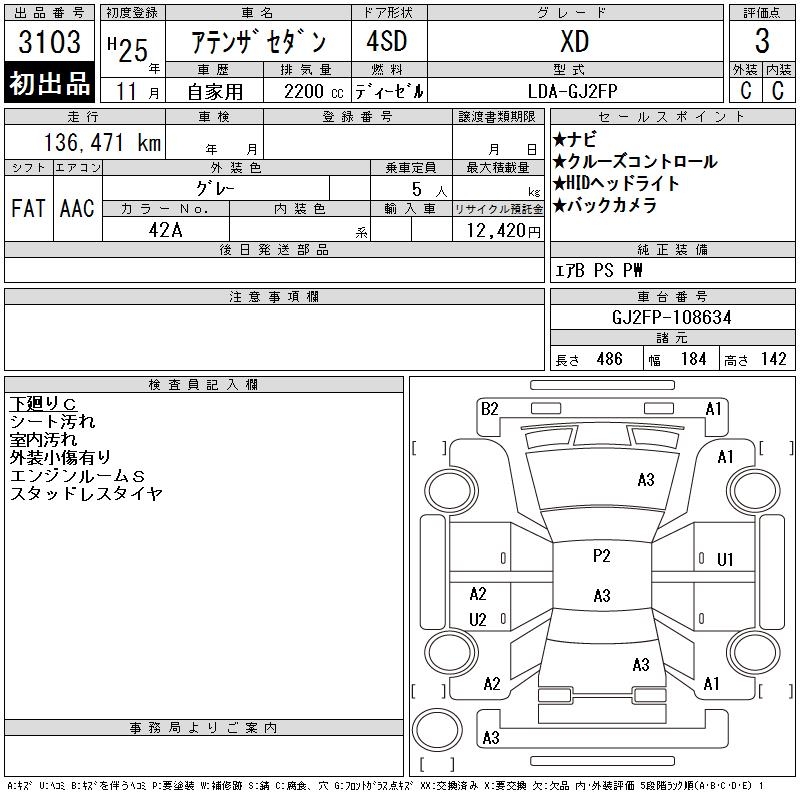Select the XD grade cell

[575, 41]
